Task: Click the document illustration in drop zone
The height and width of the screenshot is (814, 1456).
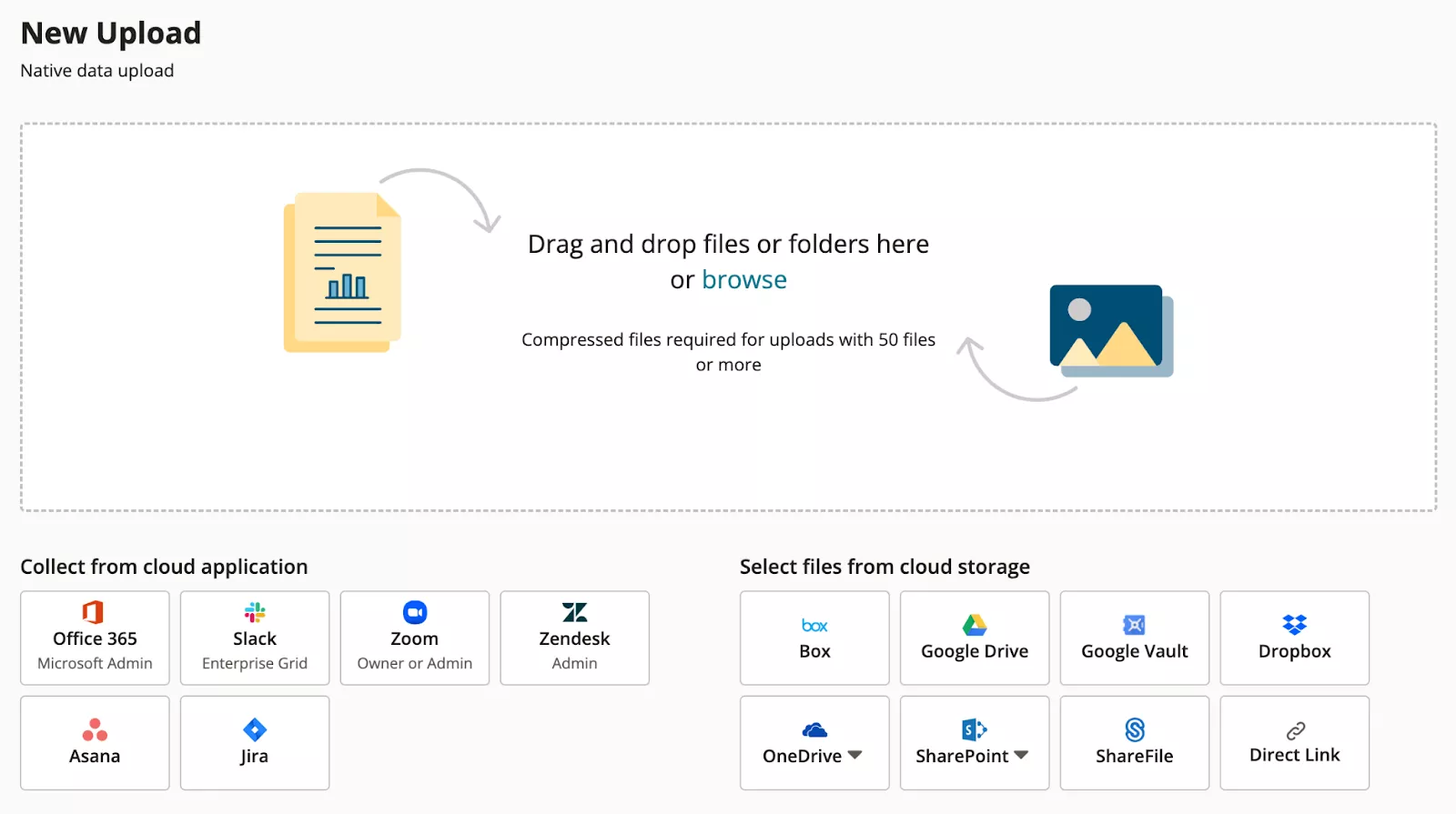Action: point(342,273)
